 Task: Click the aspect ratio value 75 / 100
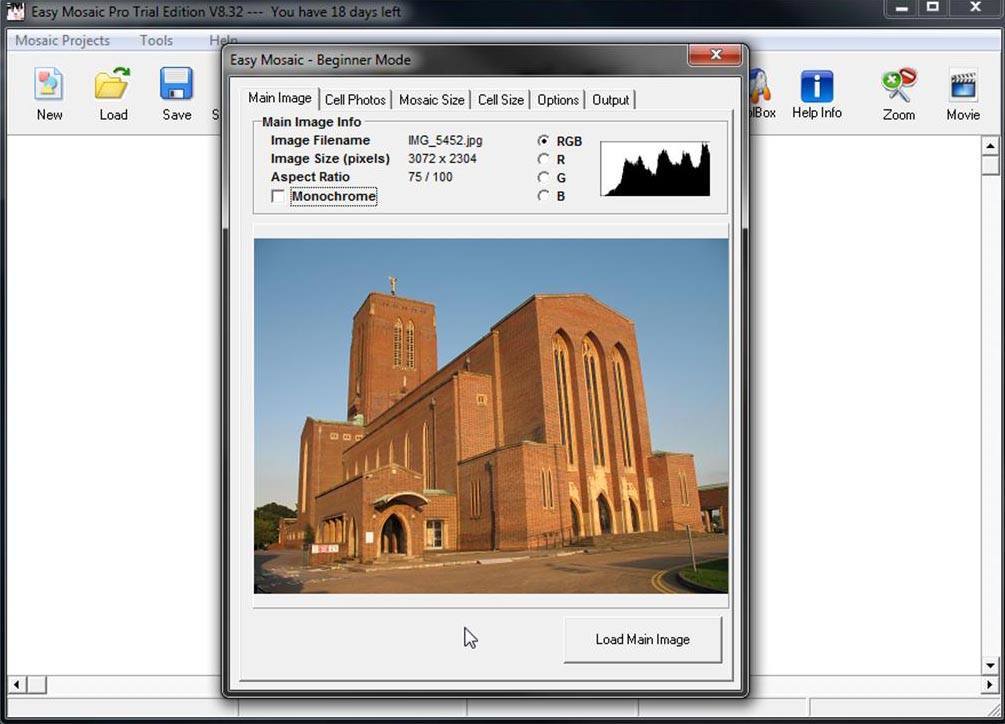pos(430,177)
